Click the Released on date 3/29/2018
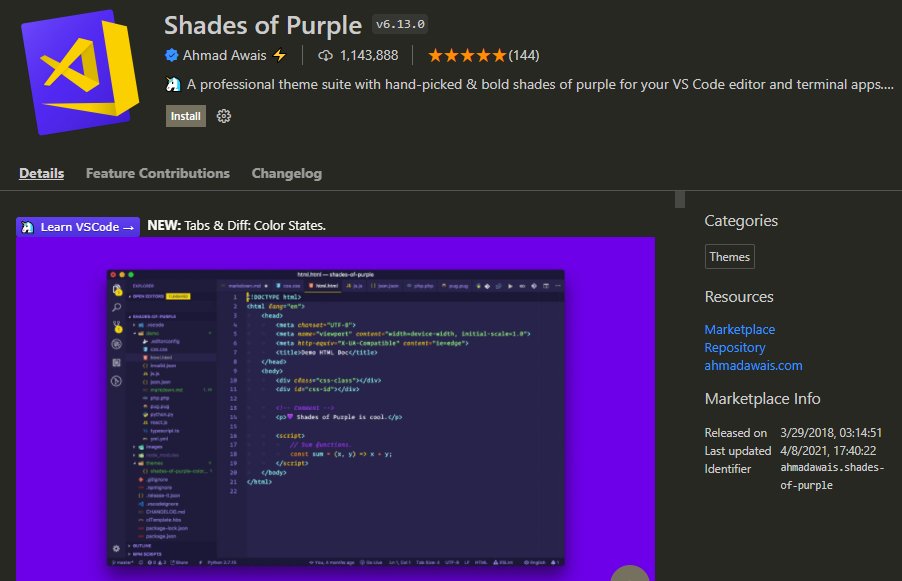This screenshot has height=581, width=902. point(831,433)
